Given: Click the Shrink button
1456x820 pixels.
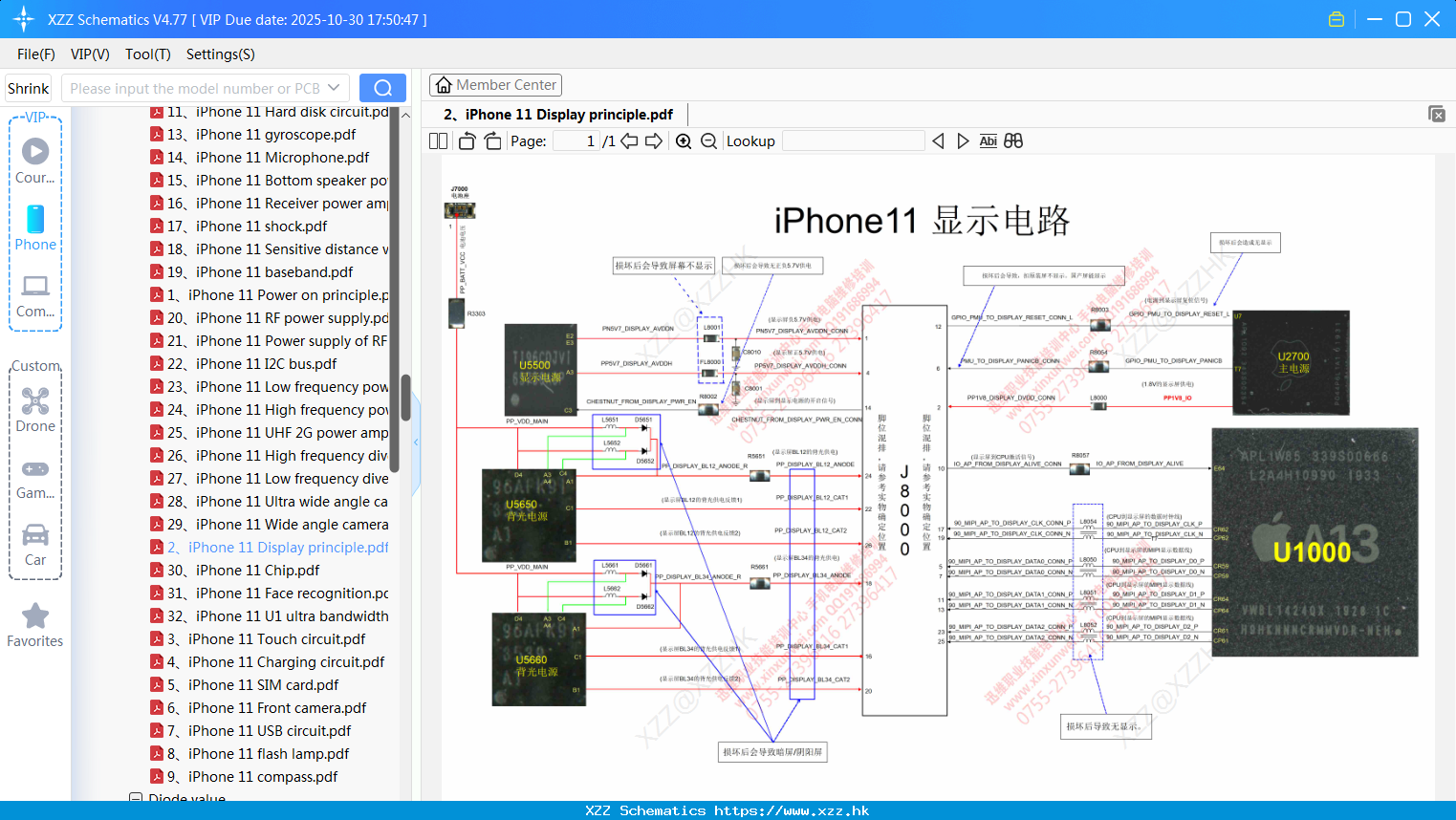Looking at the screenshot, I should click(28, 88).
